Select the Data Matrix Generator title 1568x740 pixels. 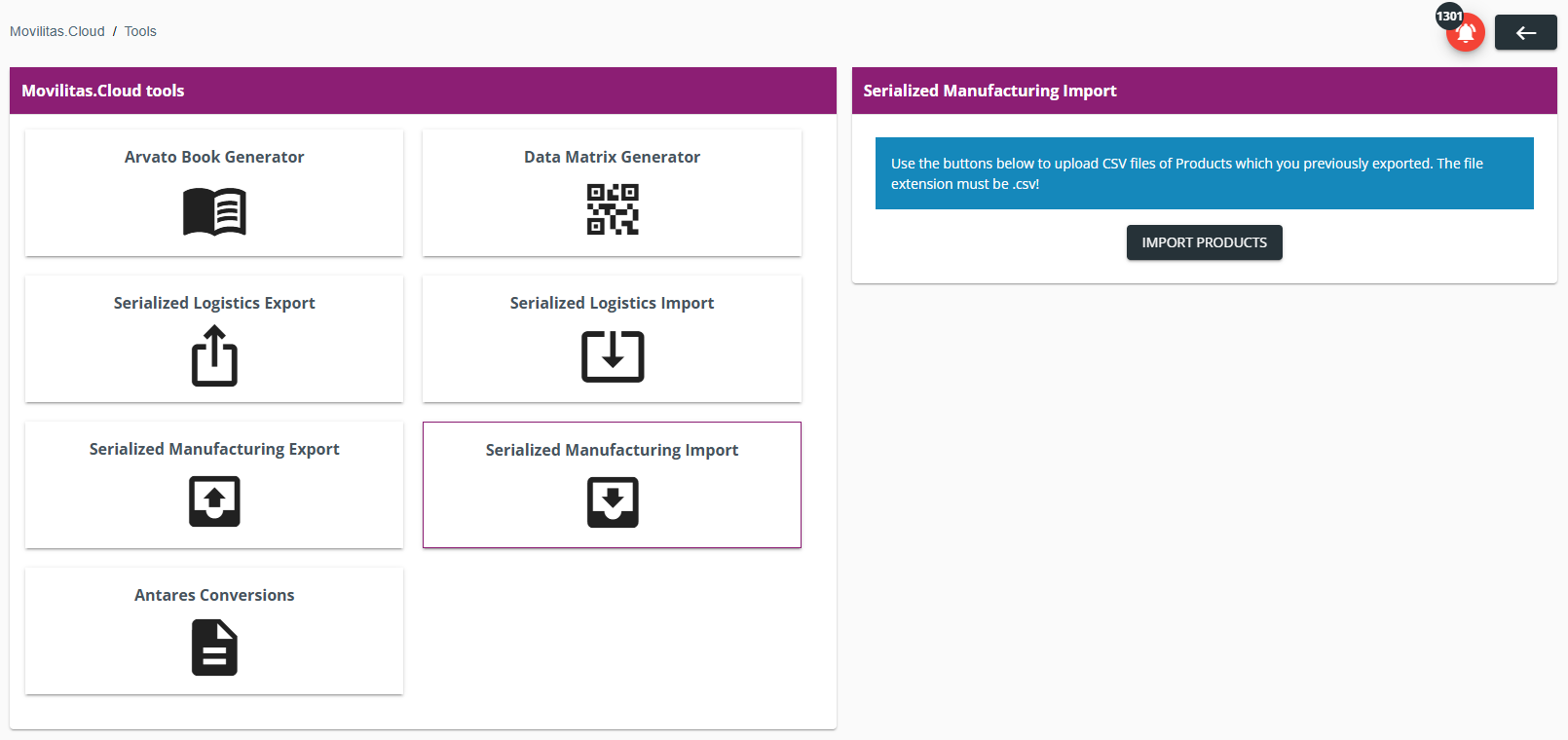[x=612, y=157]
